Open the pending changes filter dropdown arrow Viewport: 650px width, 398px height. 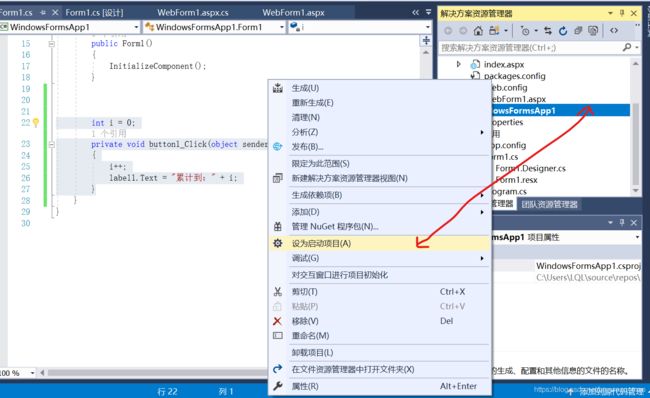coord(536,31)
